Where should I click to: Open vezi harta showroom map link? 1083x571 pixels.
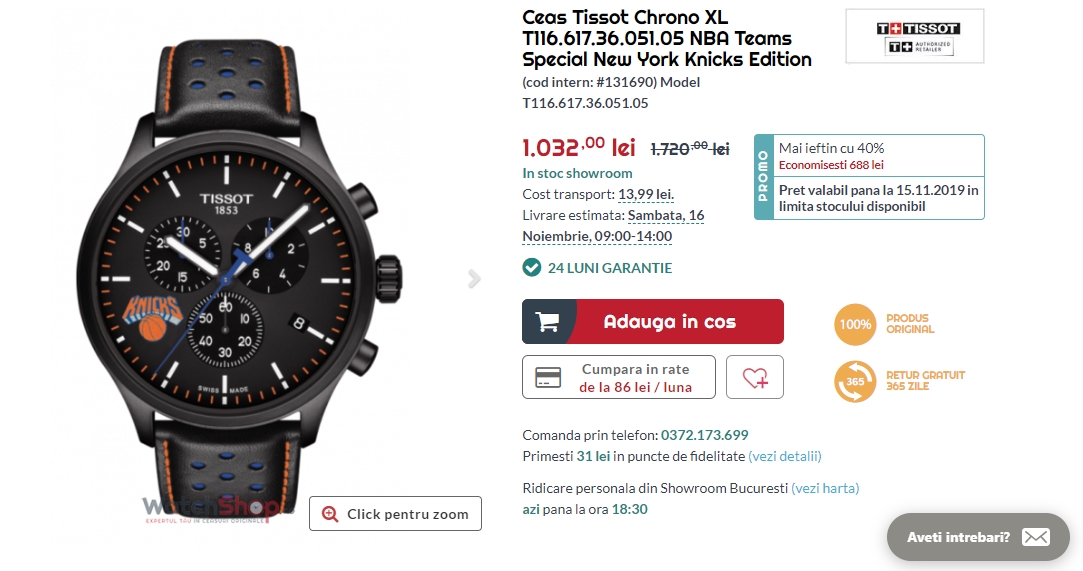(x=825, y=488)
